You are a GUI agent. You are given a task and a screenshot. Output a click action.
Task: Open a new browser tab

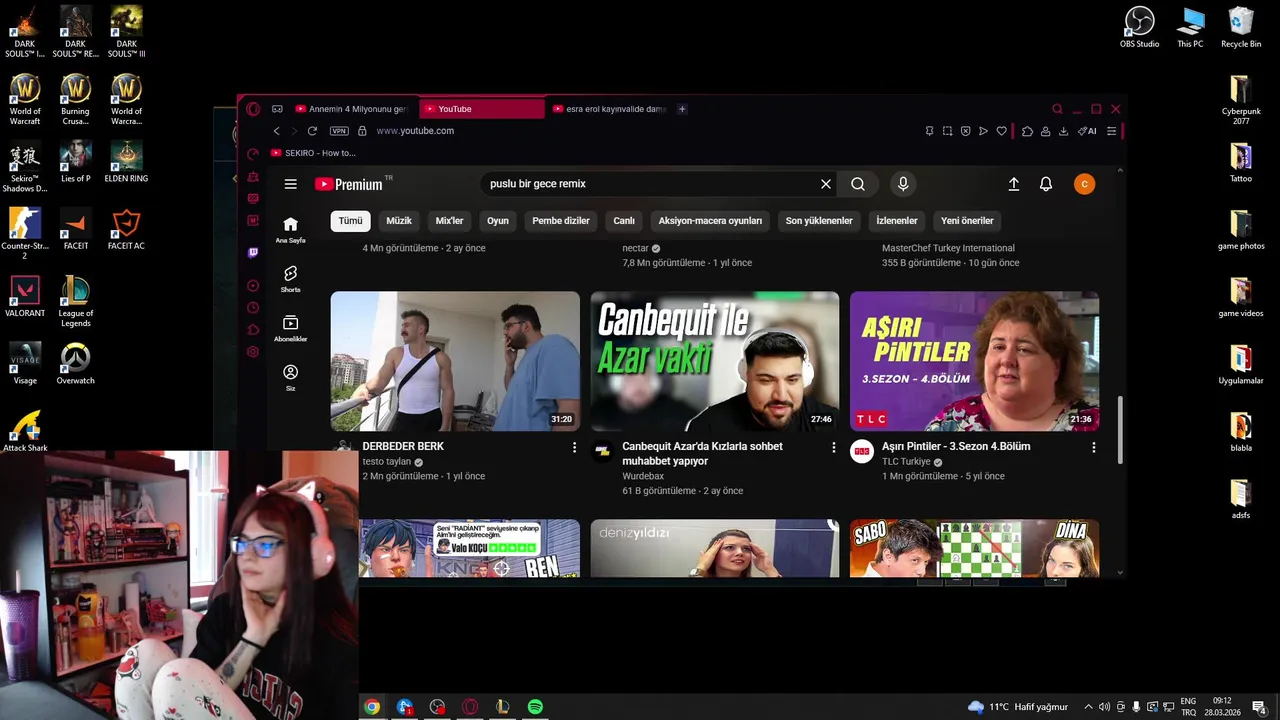point(682,109)
